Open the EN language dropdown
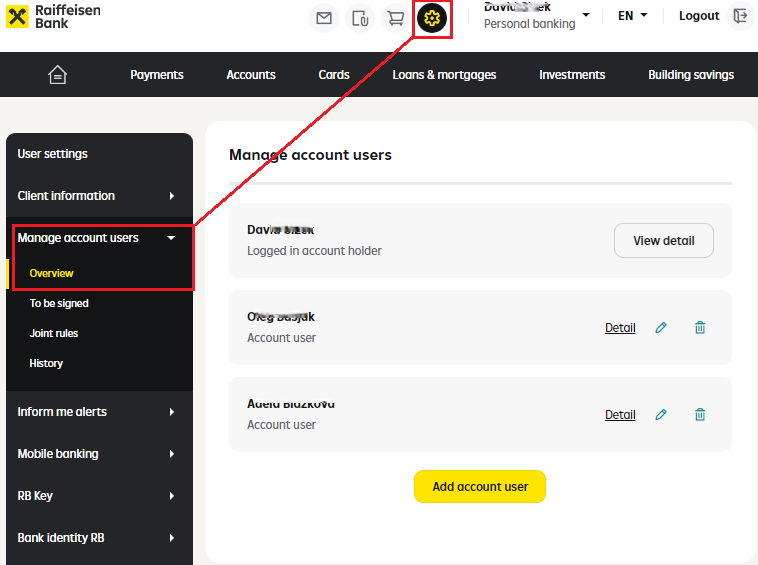This screenshot has width=758, height=565. (632, 15)
